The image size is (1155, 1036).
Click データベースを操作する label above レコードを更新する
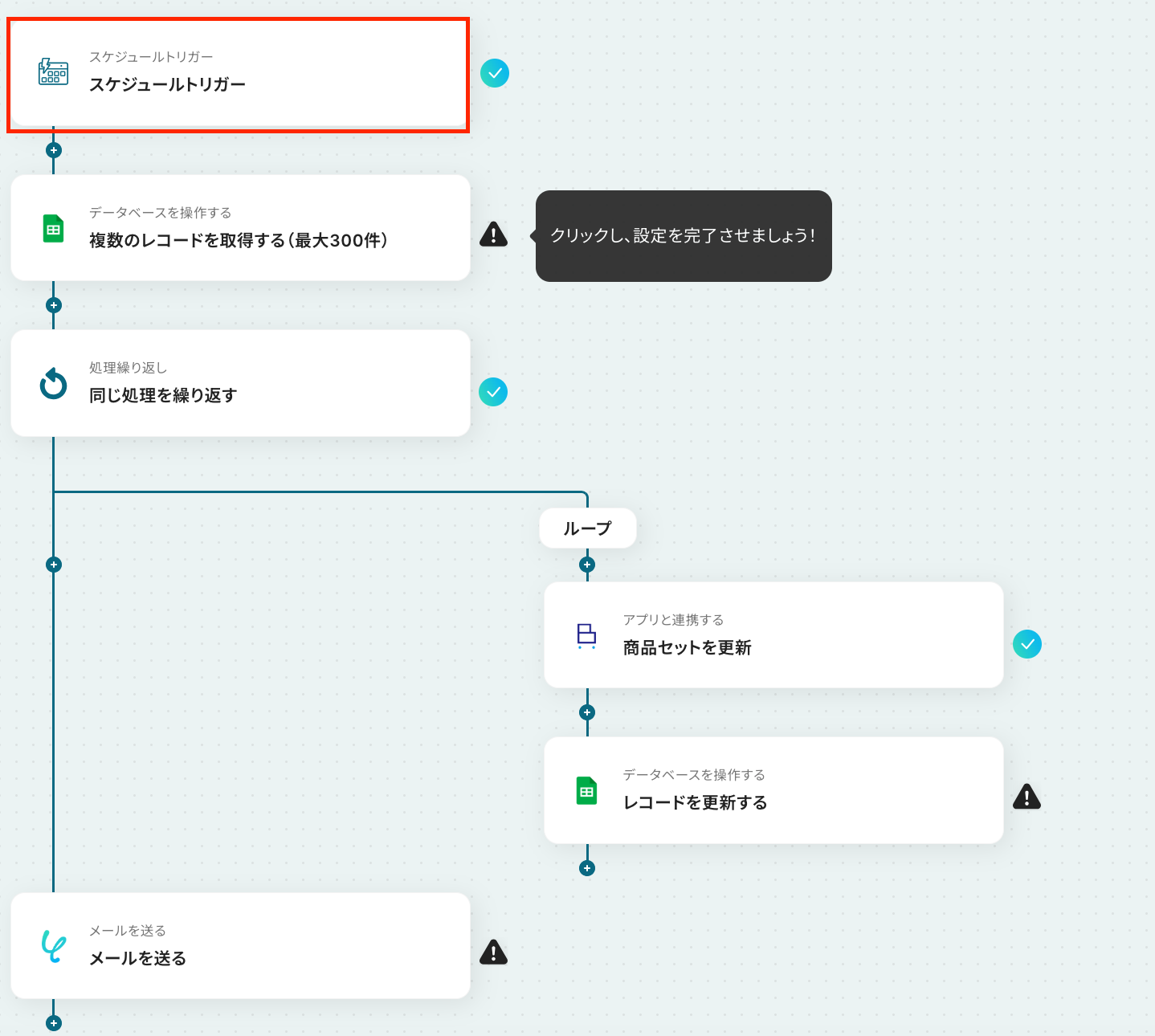pos(694,775)
